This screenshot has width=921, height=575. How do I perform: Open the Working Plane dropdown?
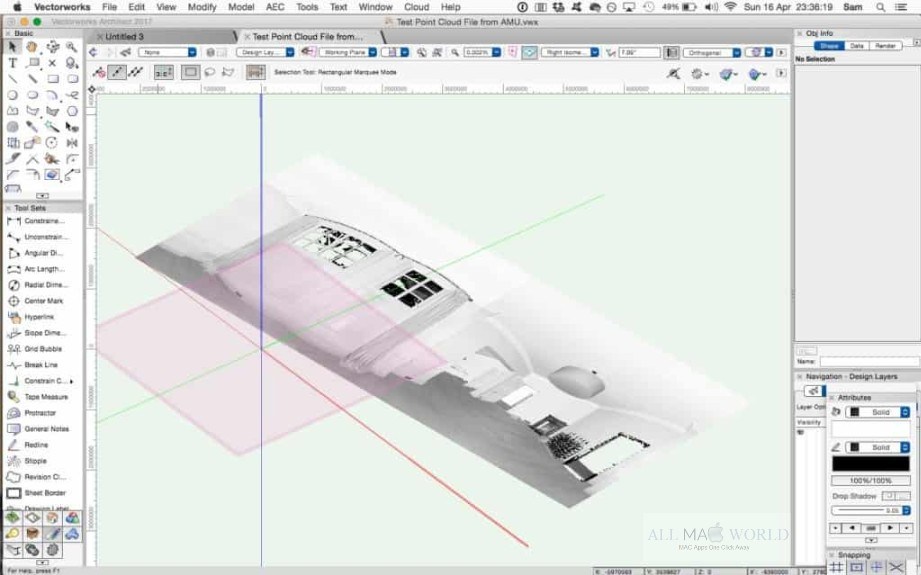(348, 52)
